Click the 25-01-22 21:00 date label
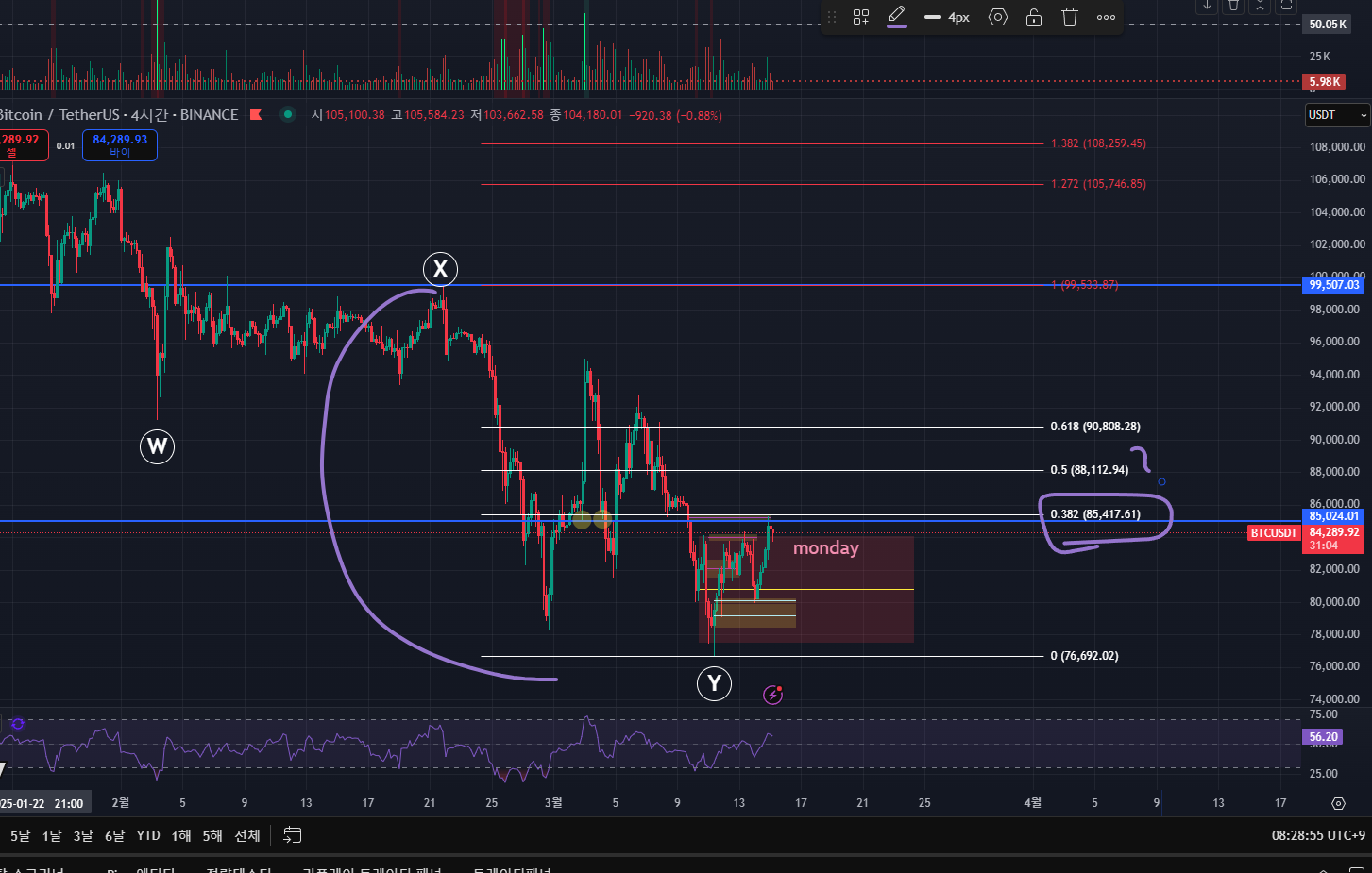This screenshot has height=873, width=1372. pos(43,804)
